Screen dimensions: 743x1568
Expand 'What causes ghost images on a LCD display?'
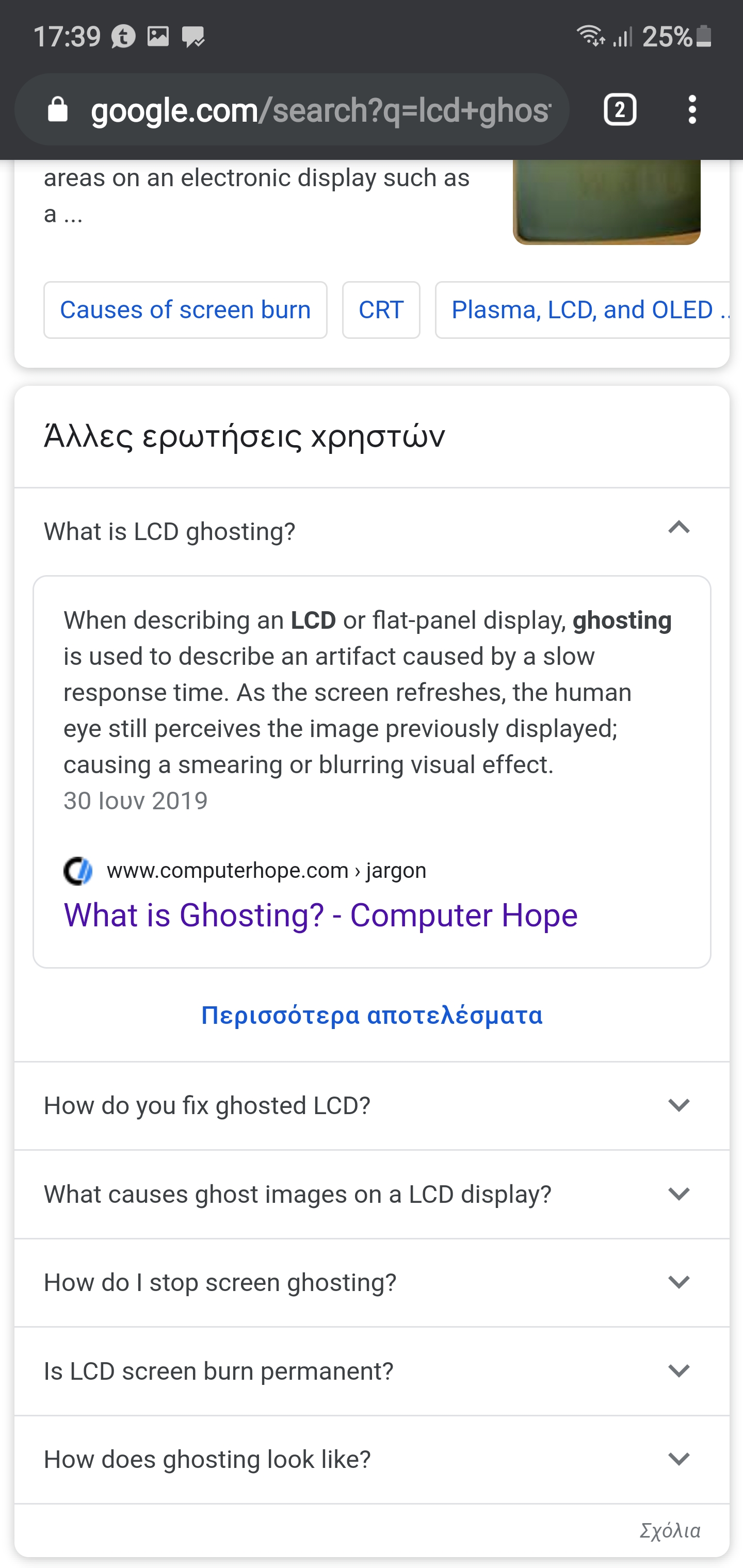coord(372,1194)
